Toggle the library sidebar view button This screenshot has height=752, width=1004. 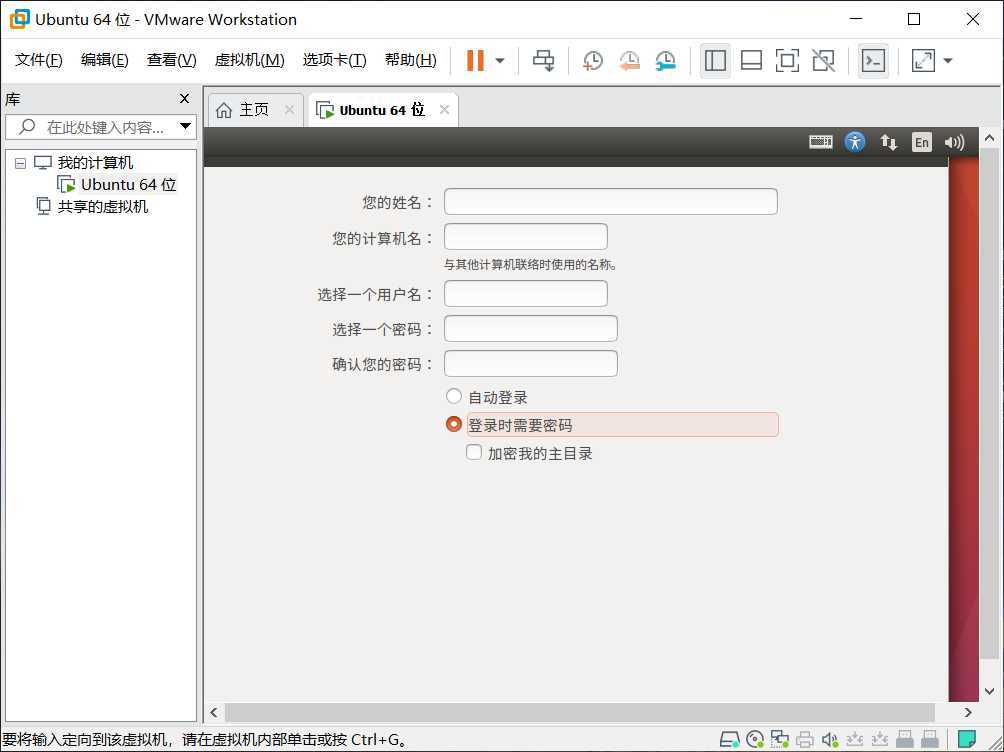[x=715, y=60]
